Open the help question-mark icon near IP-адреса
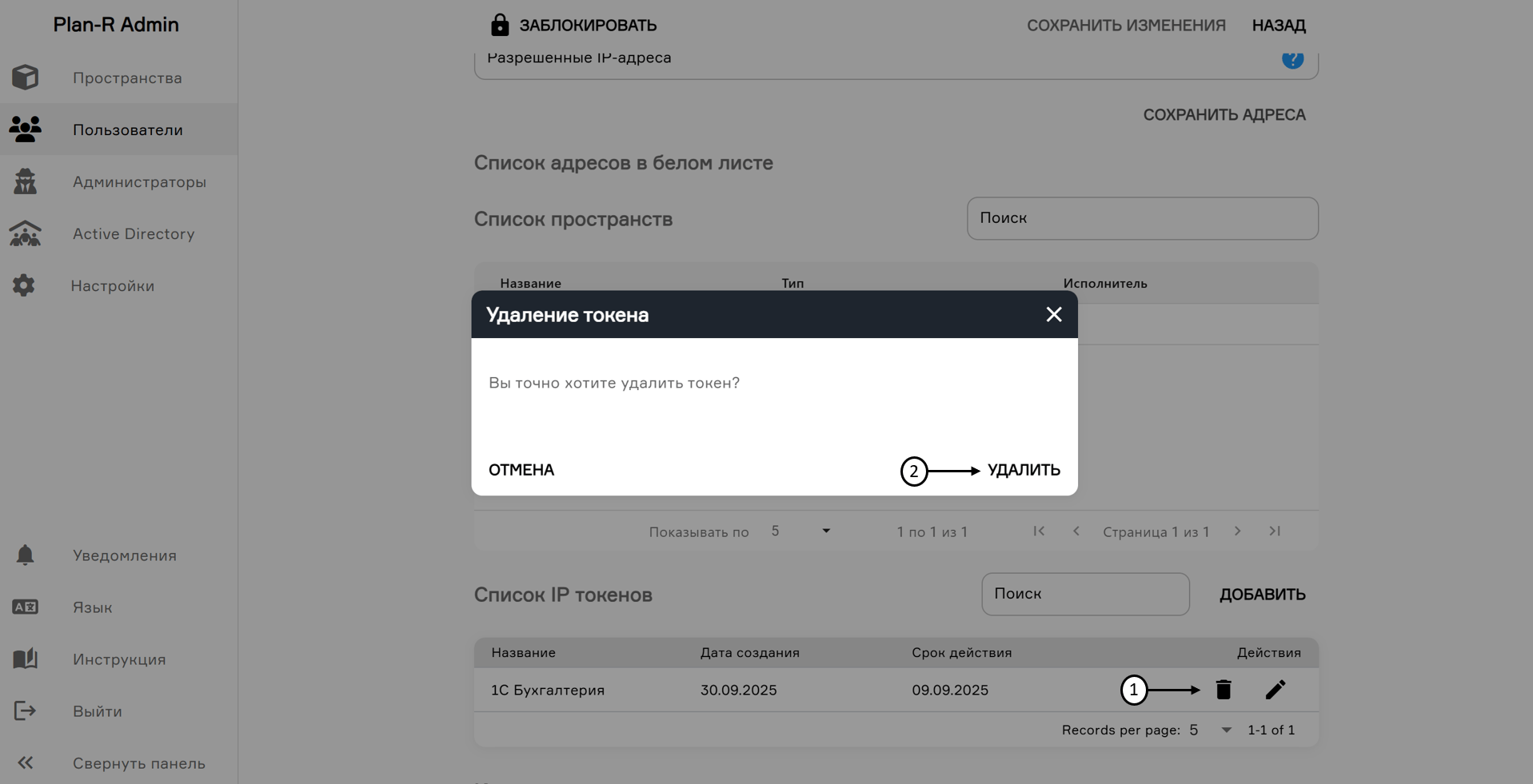Viewport: 1533px width, 784px height. tap(1292, 59)
